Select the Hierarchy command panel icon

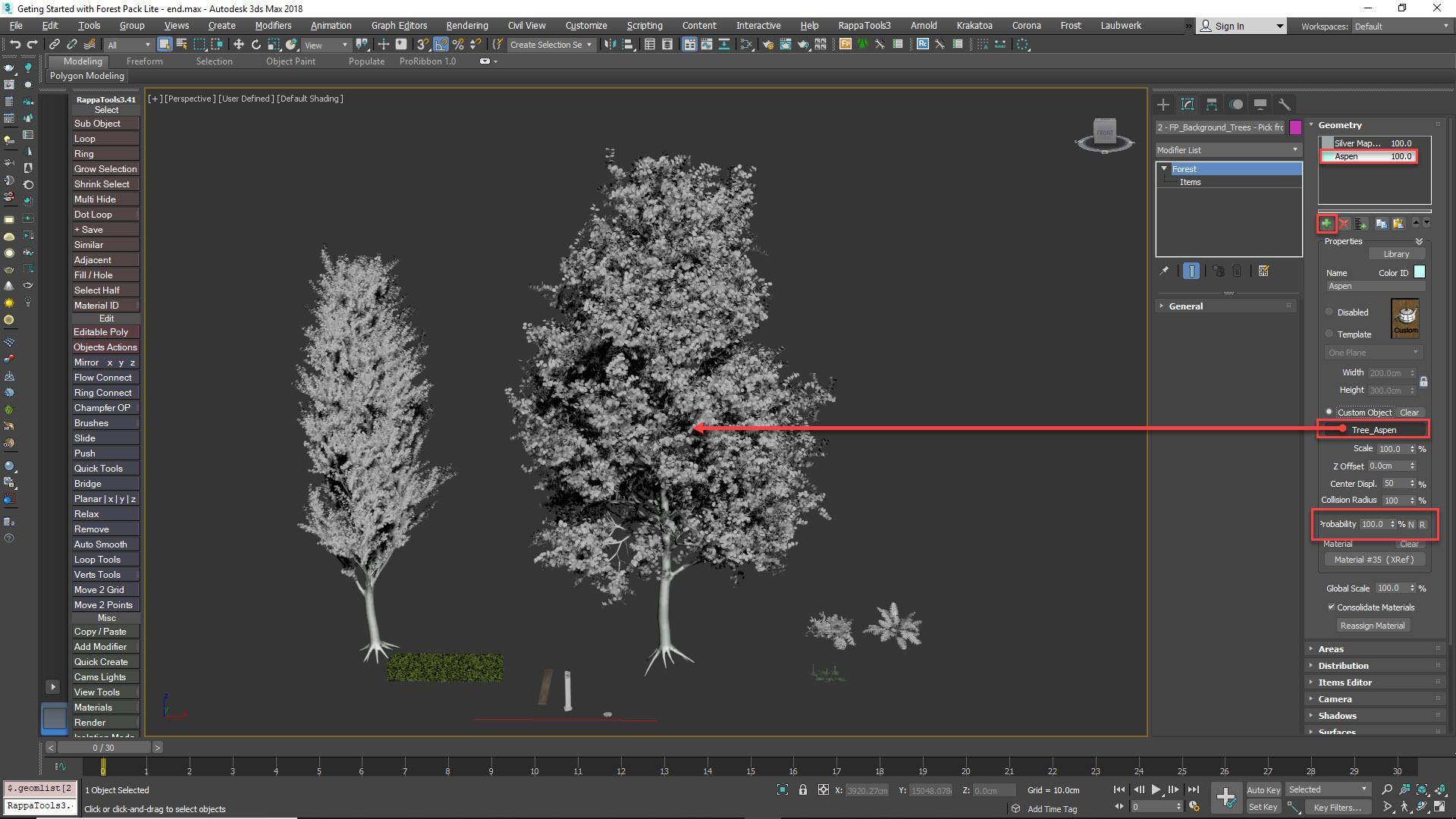pyautogui.click(x=1211, y=104)
